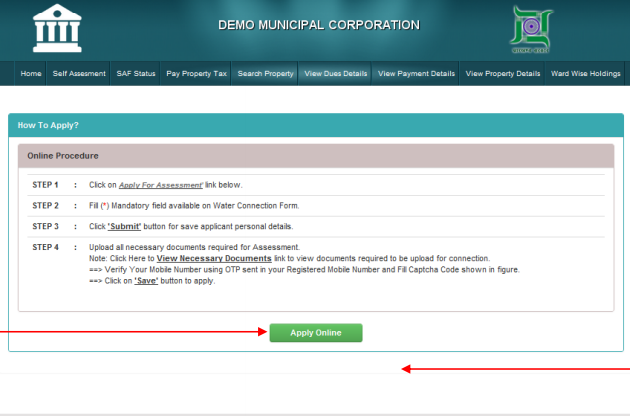Select the STEP 3 label
This screenshot has width=630, height=416.
coord(45,226)
